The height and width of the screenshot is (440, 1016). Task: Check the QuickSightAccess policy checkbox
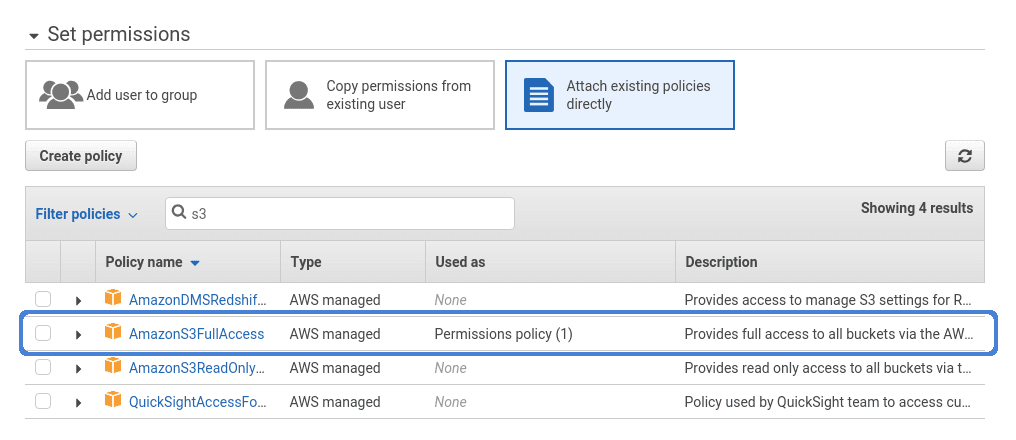point(43,402)
